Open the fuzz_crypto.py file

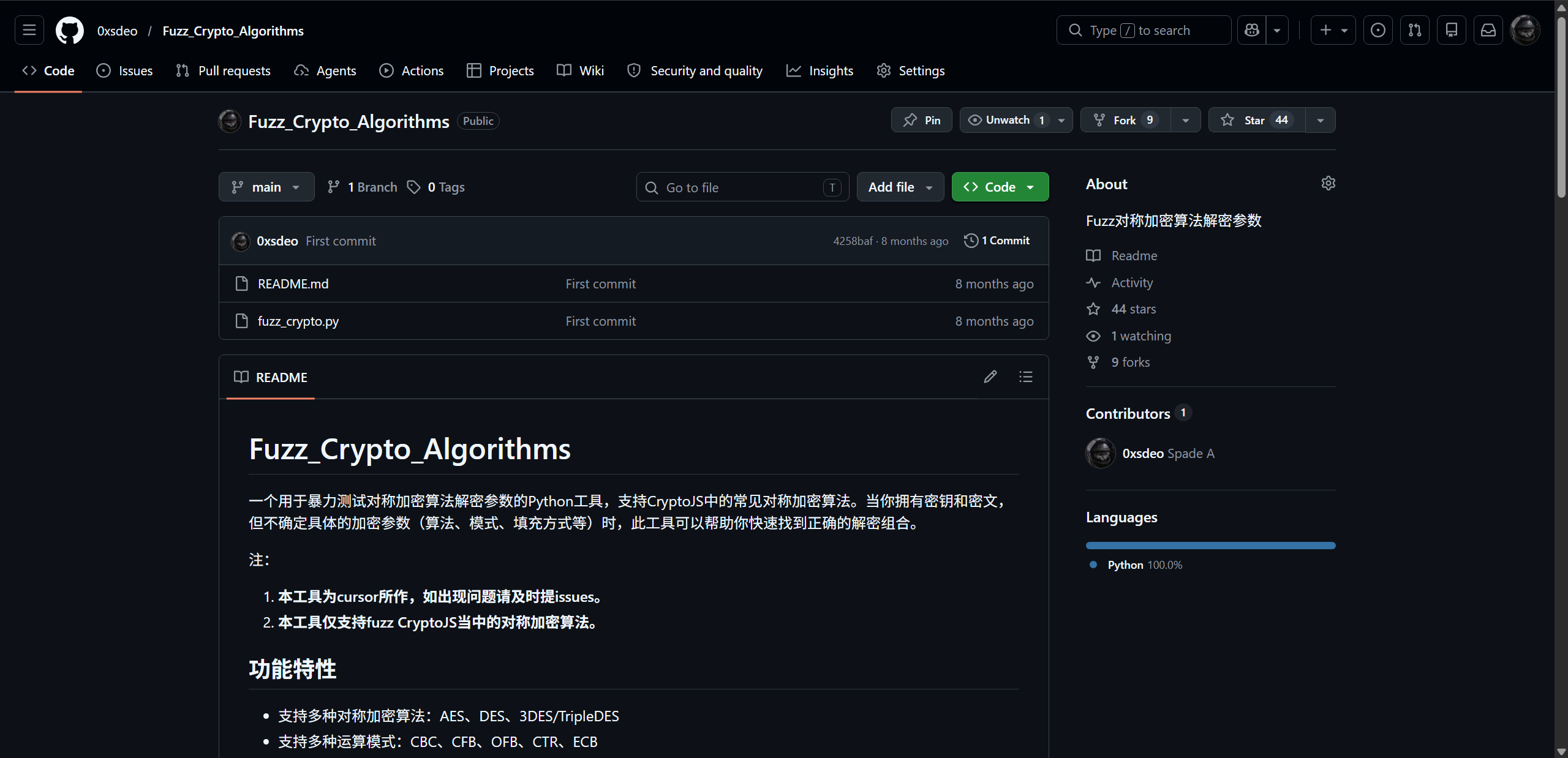[298, 321]
